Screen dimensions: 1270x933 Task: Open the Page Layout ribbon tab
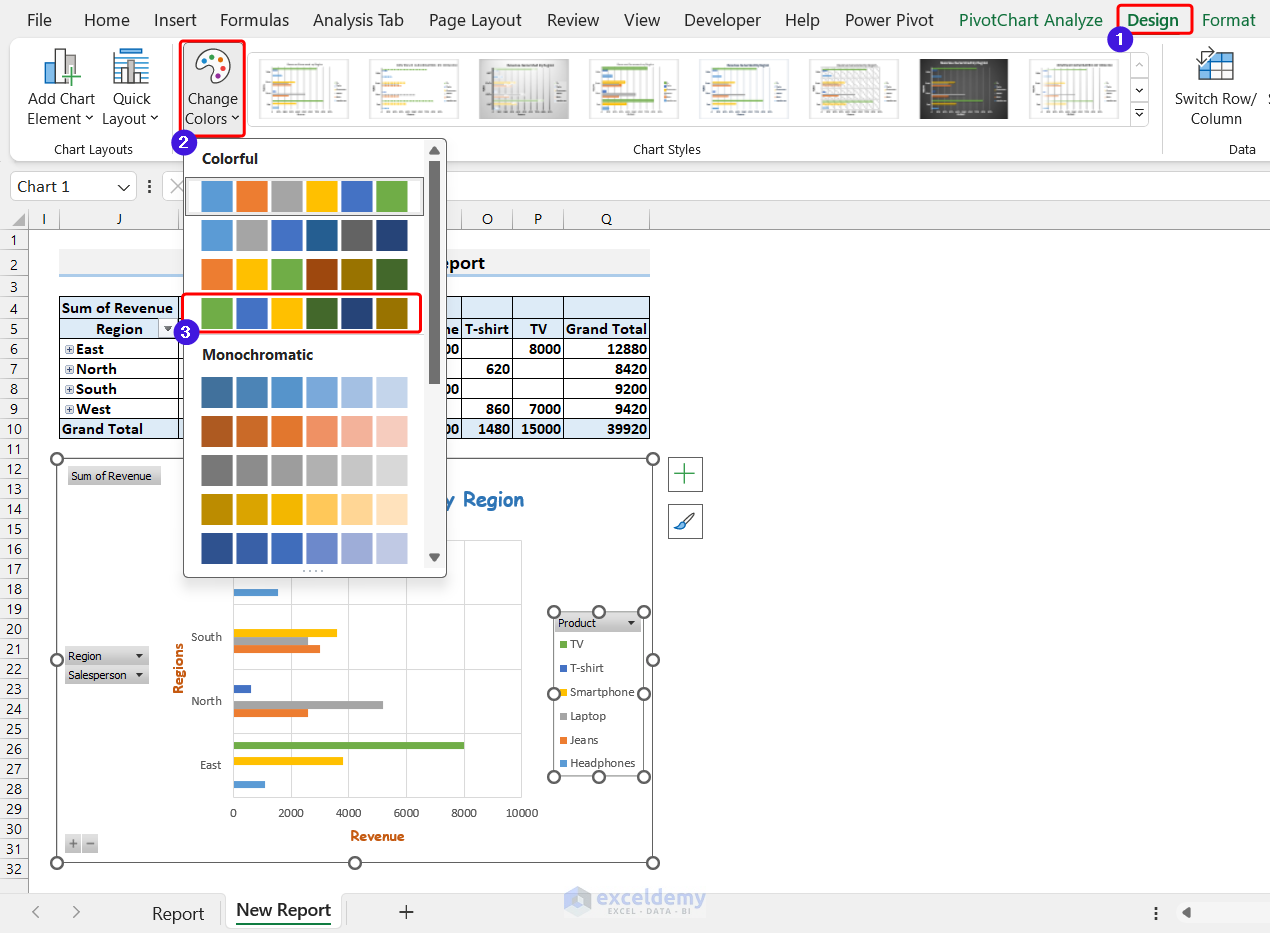(475, 20)
